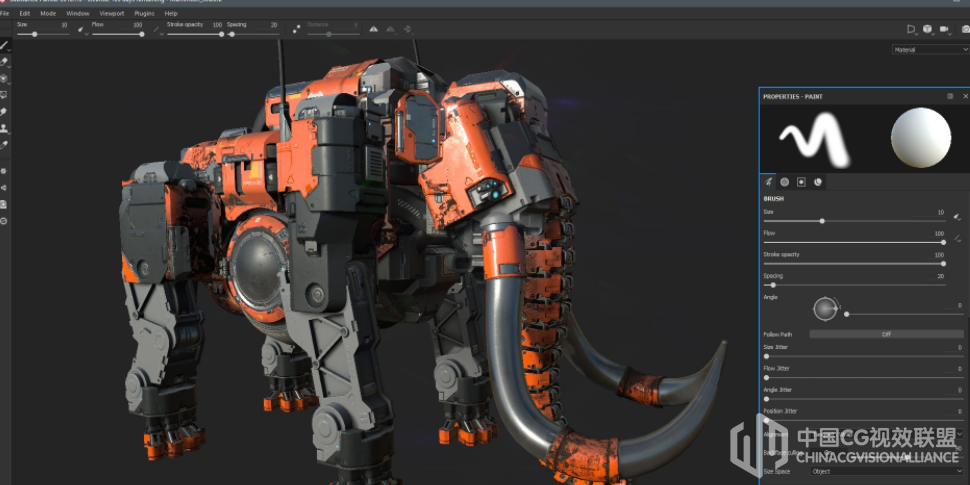This screenshot has width=970, height=485.
Task: Click the screenshot camera icon at top right
Action: 965,29
